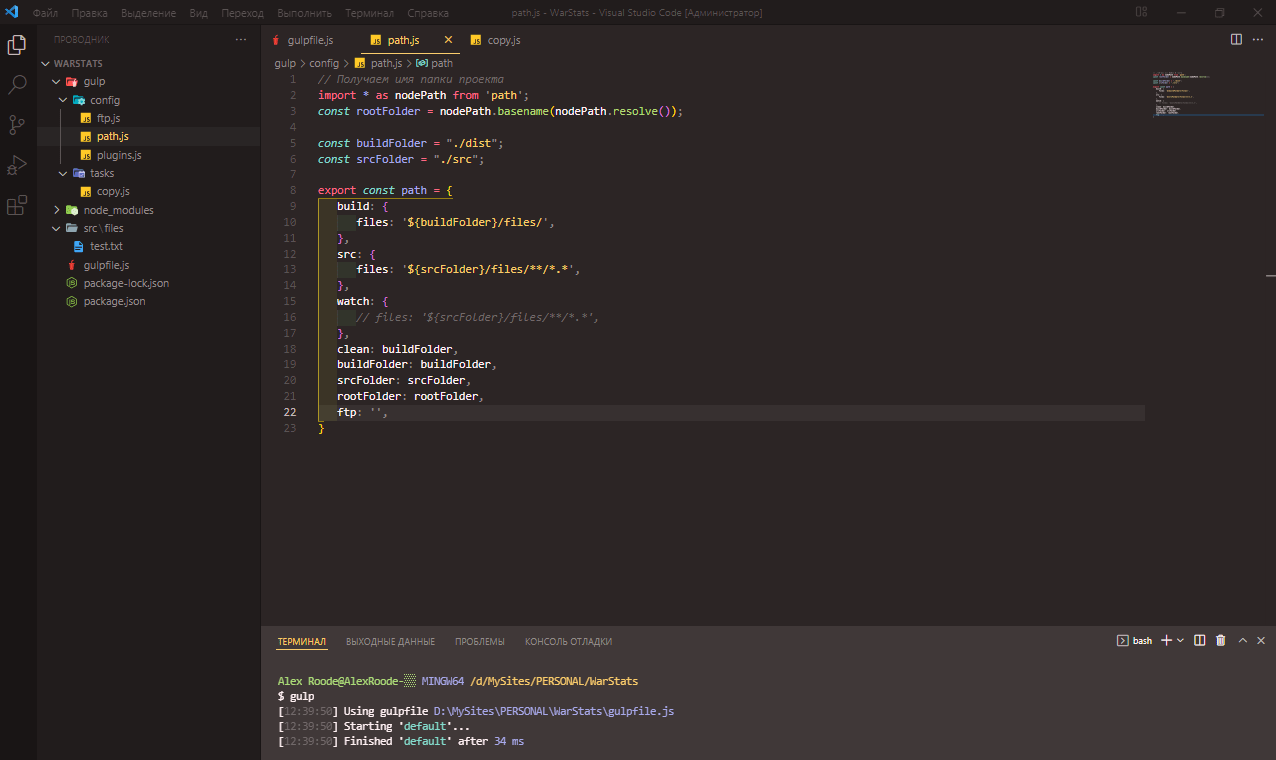
Task: Open the Search view in the activity bar
Action: [17, 83]
